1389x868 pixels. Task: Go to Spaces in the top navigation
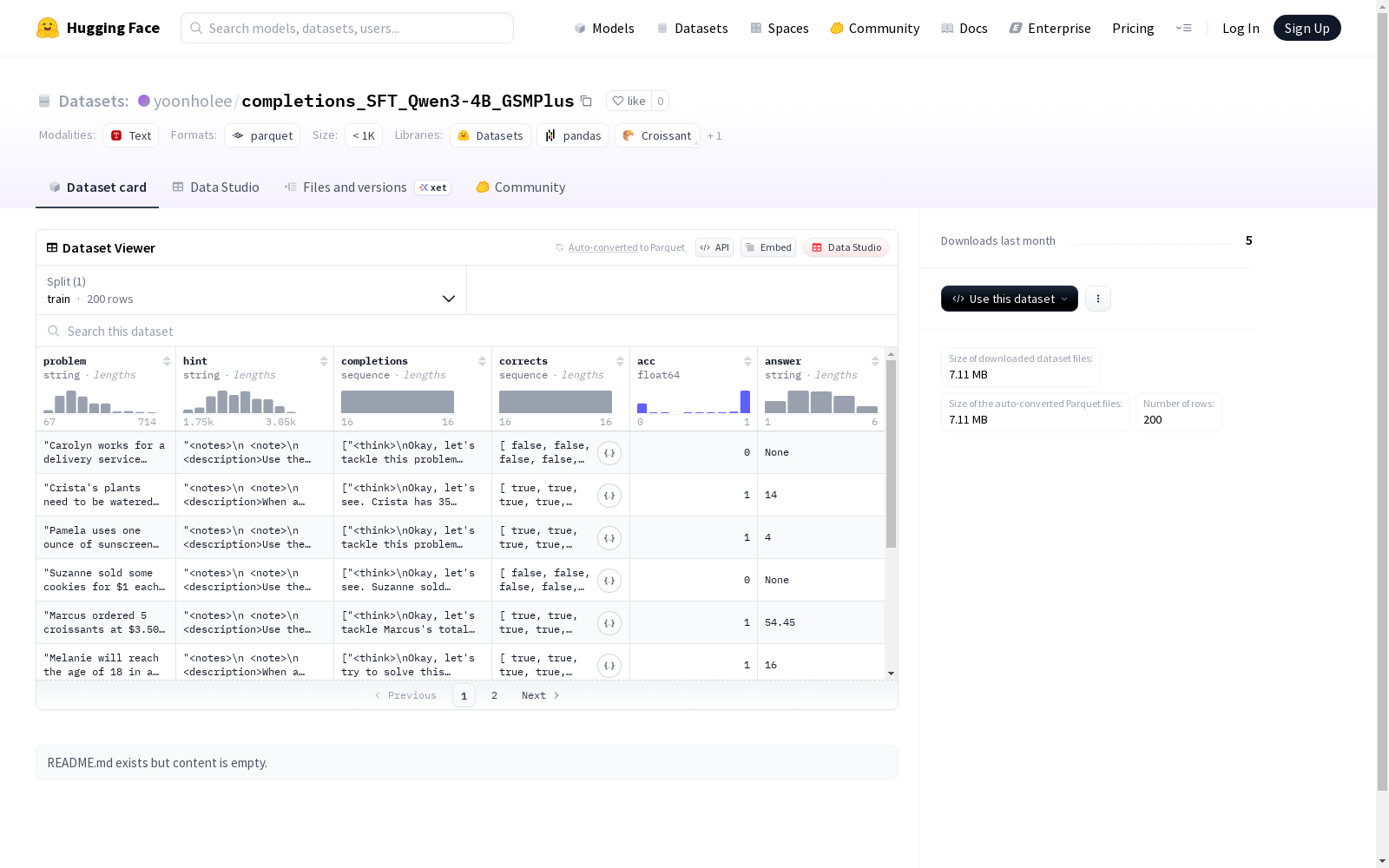pos(779,28)
